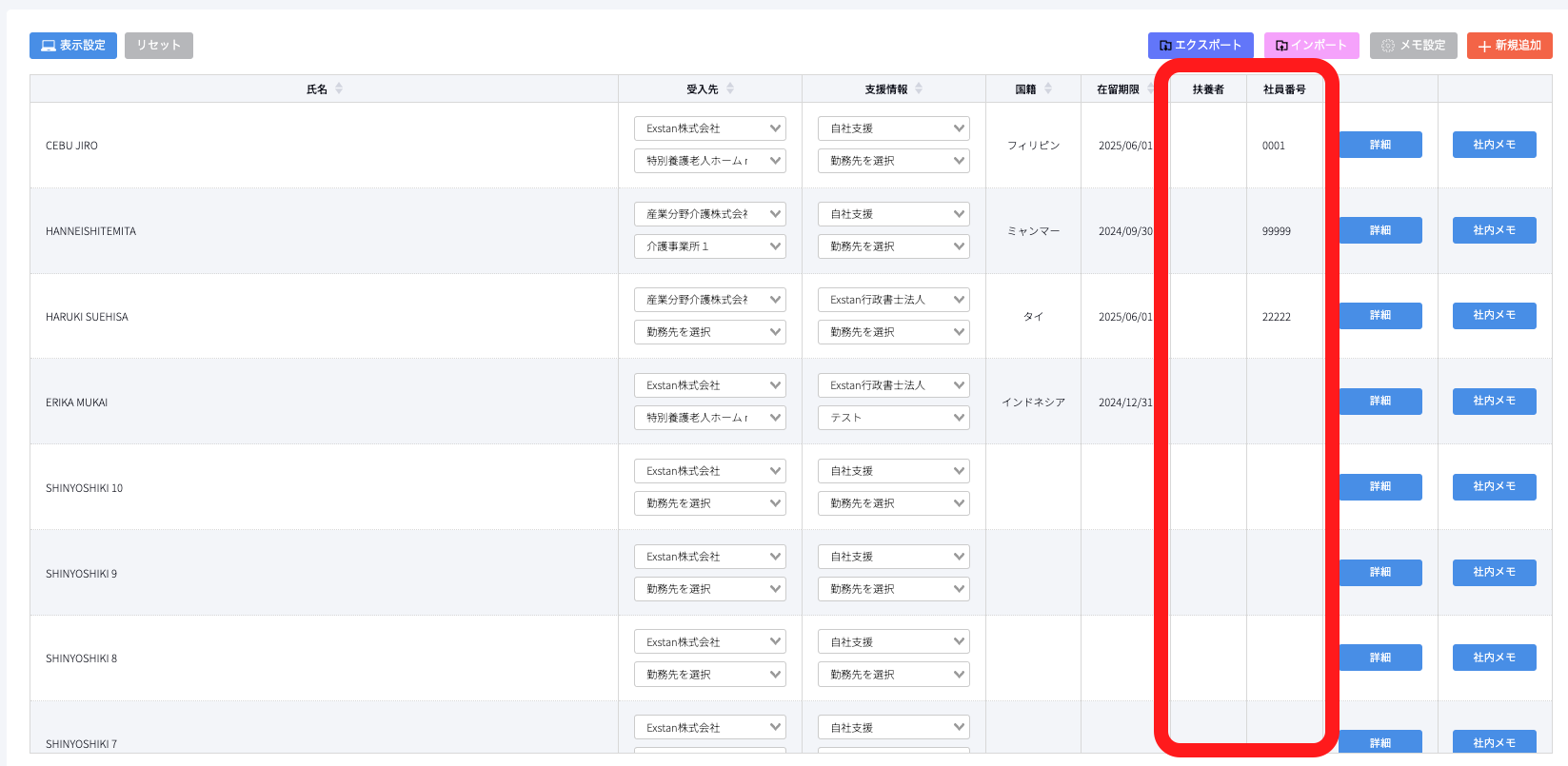Open メモ設定 memo settings
The image size is (1568, 766).
(1413, 46)
